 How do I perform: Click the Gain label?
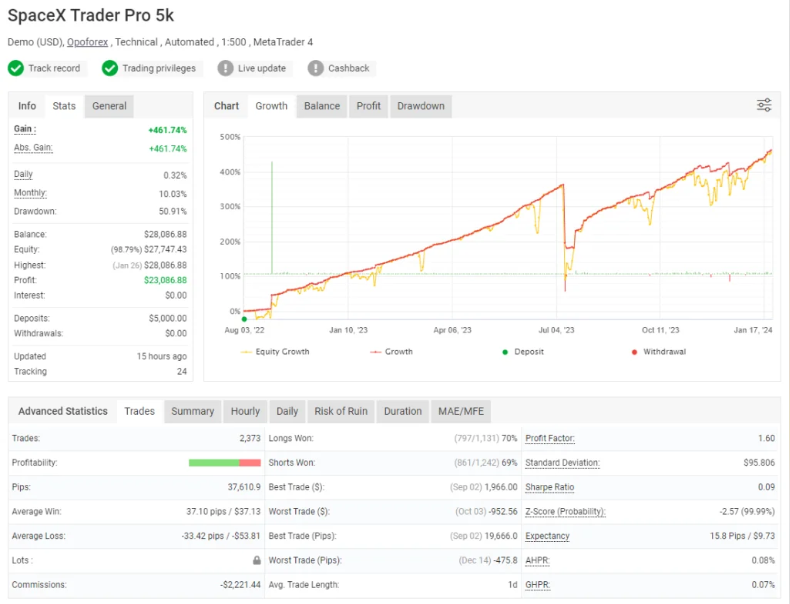25,129
